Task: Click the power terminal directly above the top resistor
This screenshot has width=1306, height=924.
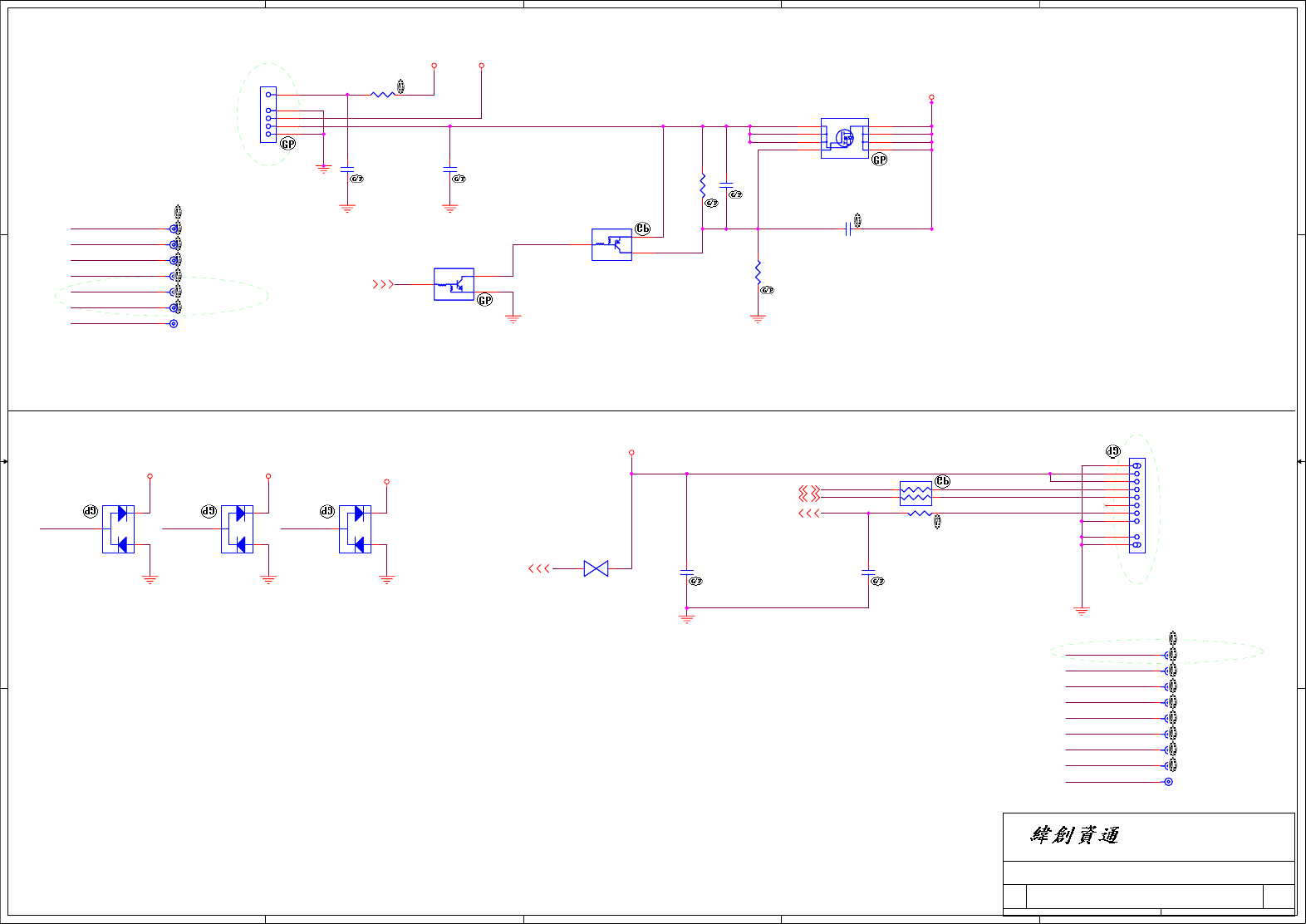Action: pos(434,65)
